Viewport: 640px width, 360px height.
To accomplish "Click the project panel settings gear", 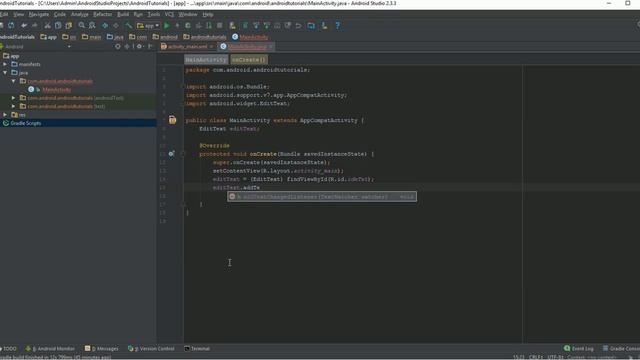I will (139, 47).
